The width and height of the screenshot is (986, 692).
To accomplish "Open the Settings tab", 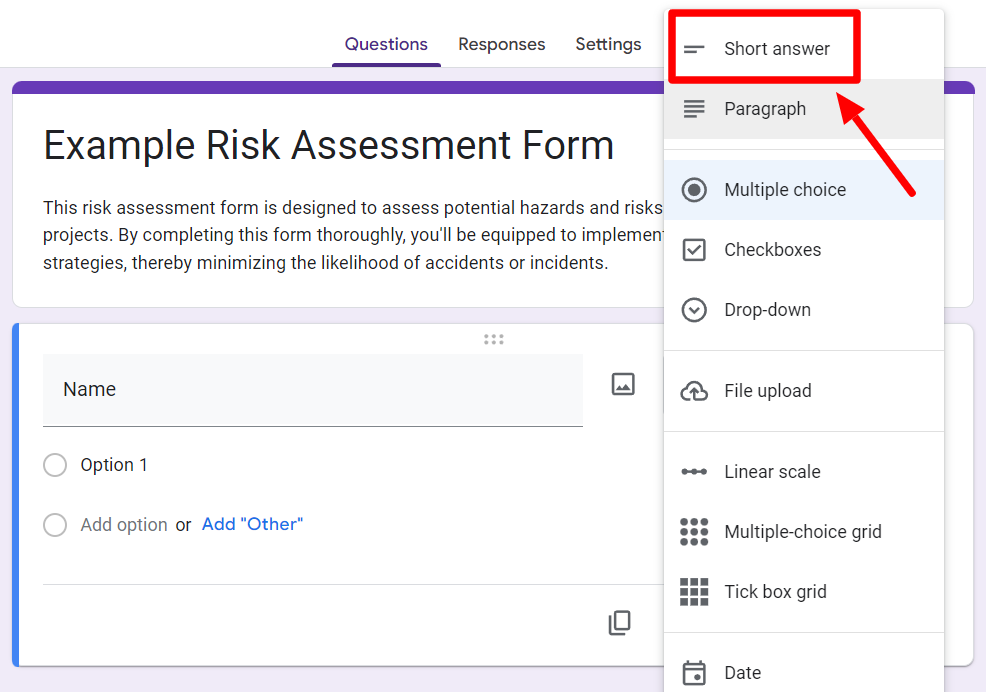I will pyautogui.click(x=608, y=45).
